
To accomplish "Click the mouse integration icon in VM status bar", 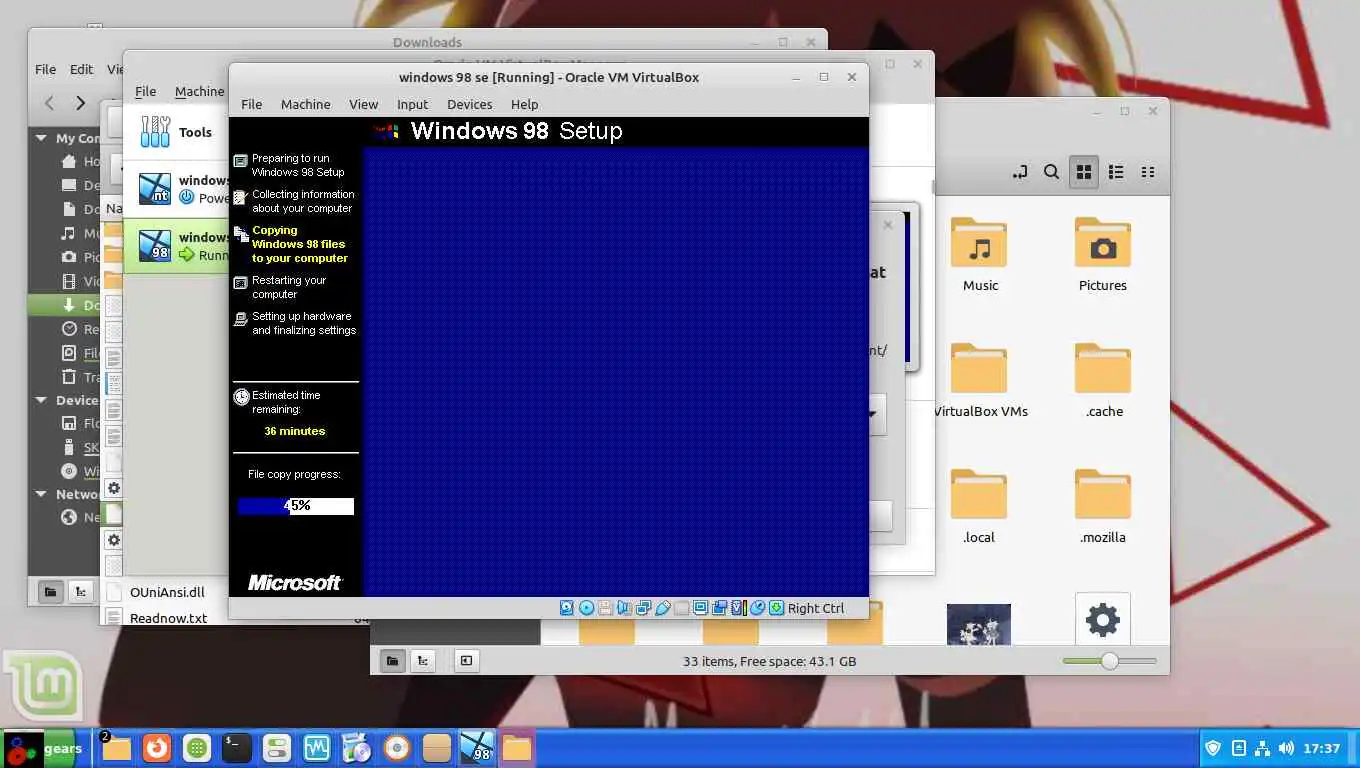I will click(x=757, y=608).
